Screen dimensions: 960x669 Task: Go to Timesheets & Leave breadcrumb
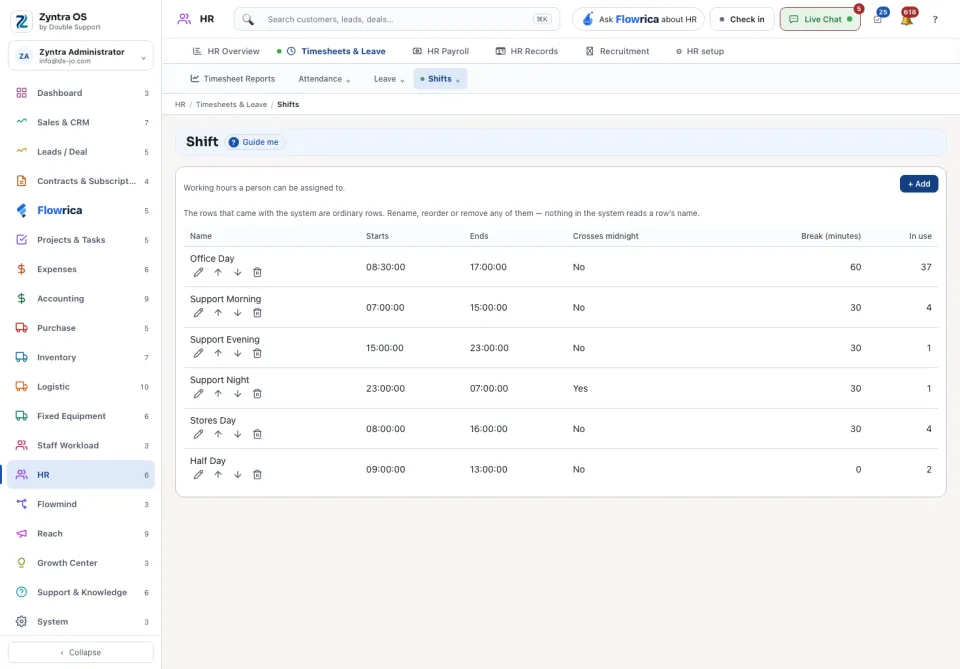click(x=231, y=105)
